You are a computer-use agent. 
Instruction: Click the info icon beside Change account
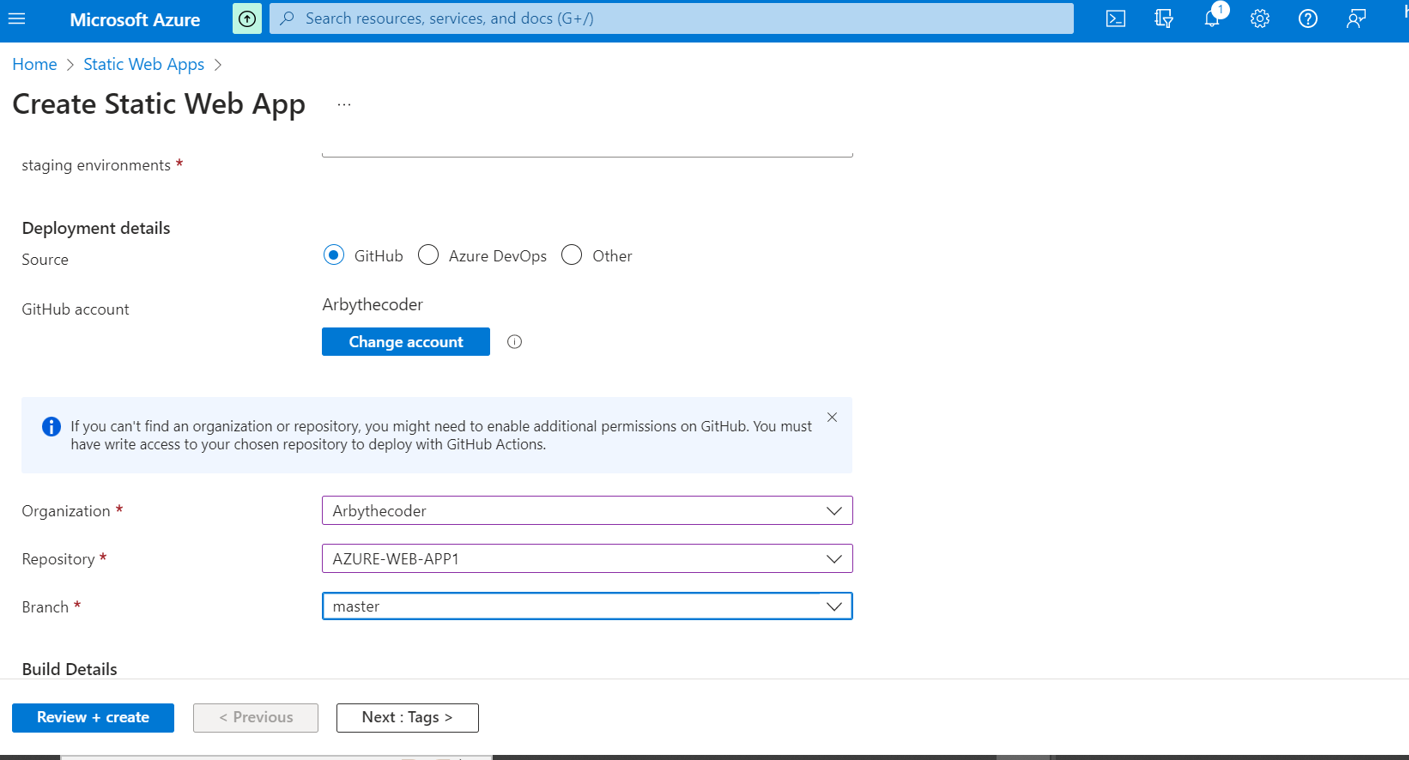tap(514, 342)
